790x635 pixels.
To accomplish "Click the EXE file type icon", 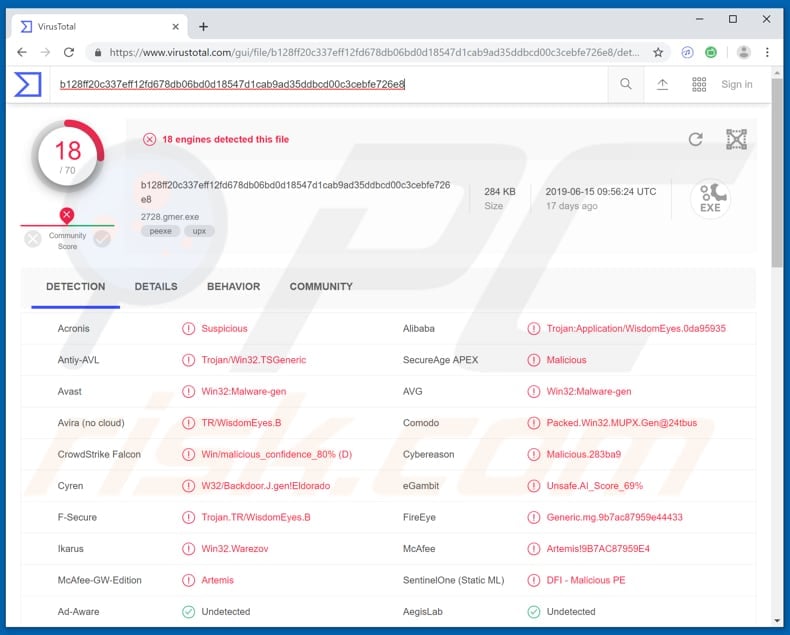I will pos(710,199).
